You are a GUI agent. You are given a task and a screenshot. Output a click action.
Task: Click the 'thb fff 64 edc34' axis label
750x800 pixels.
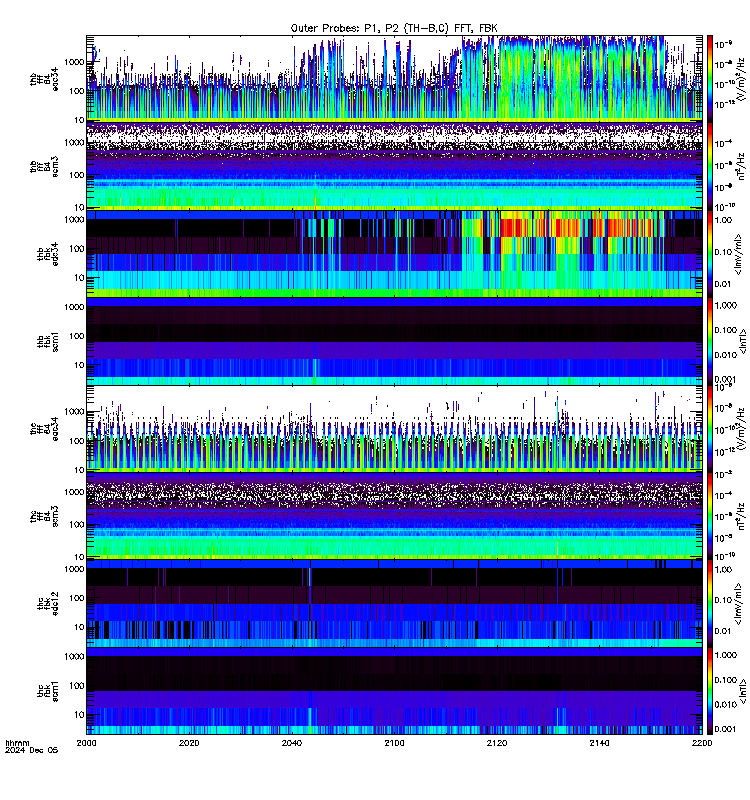click(x=44, y=79)
